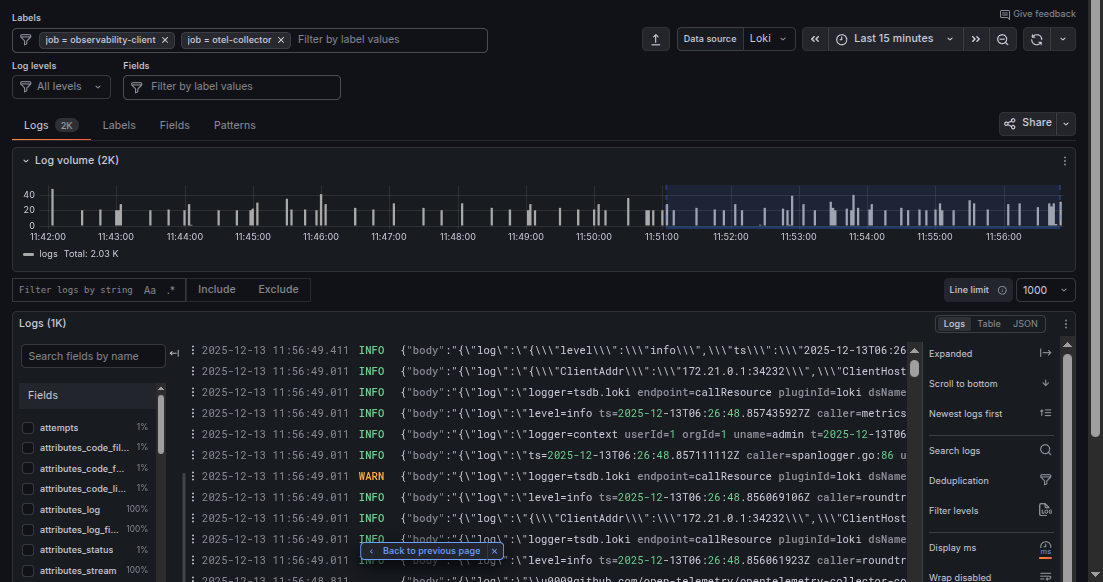
Task: Remove the job = observability-client filter
Action: click(165, 40)
